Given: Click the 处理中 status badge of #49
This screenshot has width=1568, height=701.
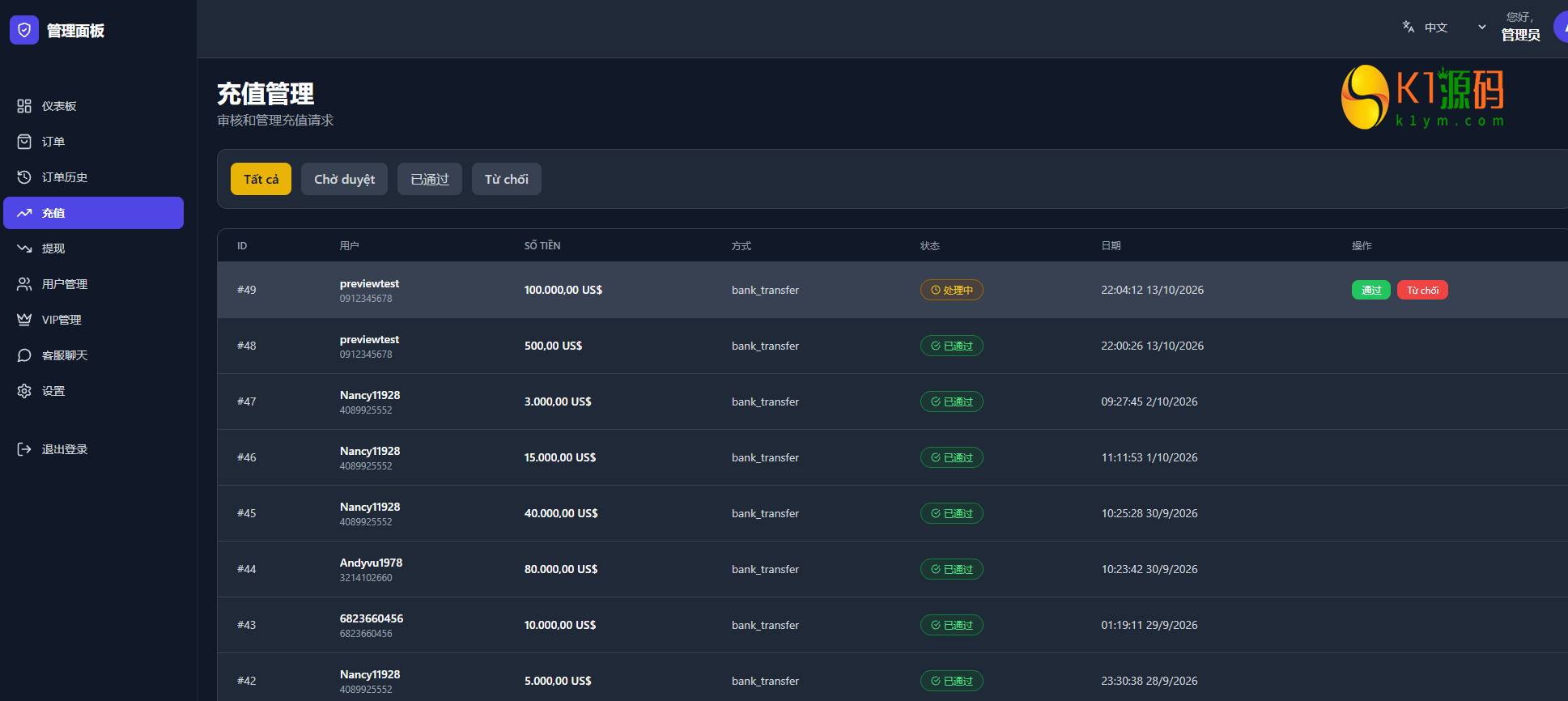Looking at the screenshot, I should (x=952, y=290).
